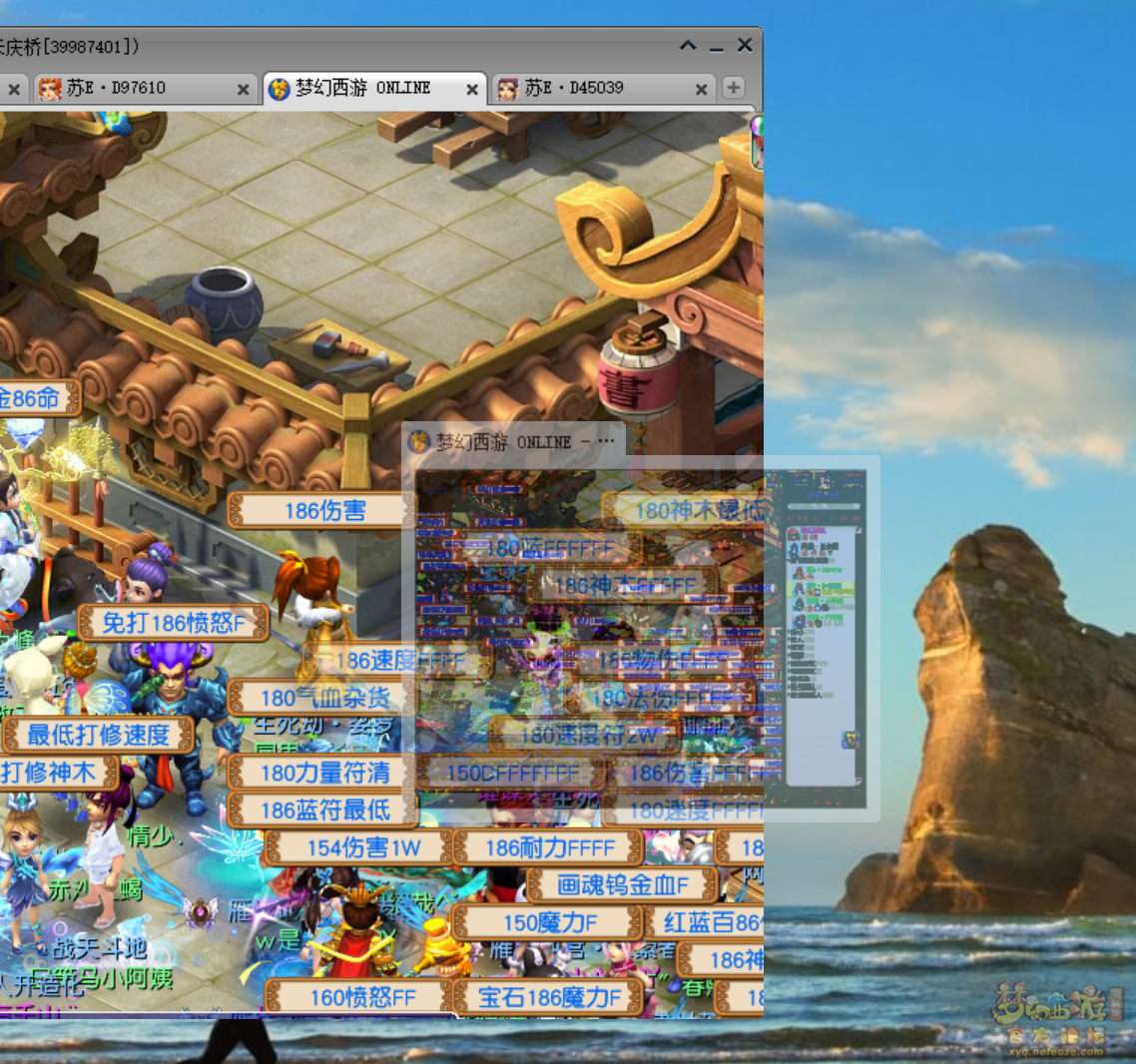Click the avatar icon on the D97610 tab
This screenshot has width=1136, height=1064.
tap(50, 89)
